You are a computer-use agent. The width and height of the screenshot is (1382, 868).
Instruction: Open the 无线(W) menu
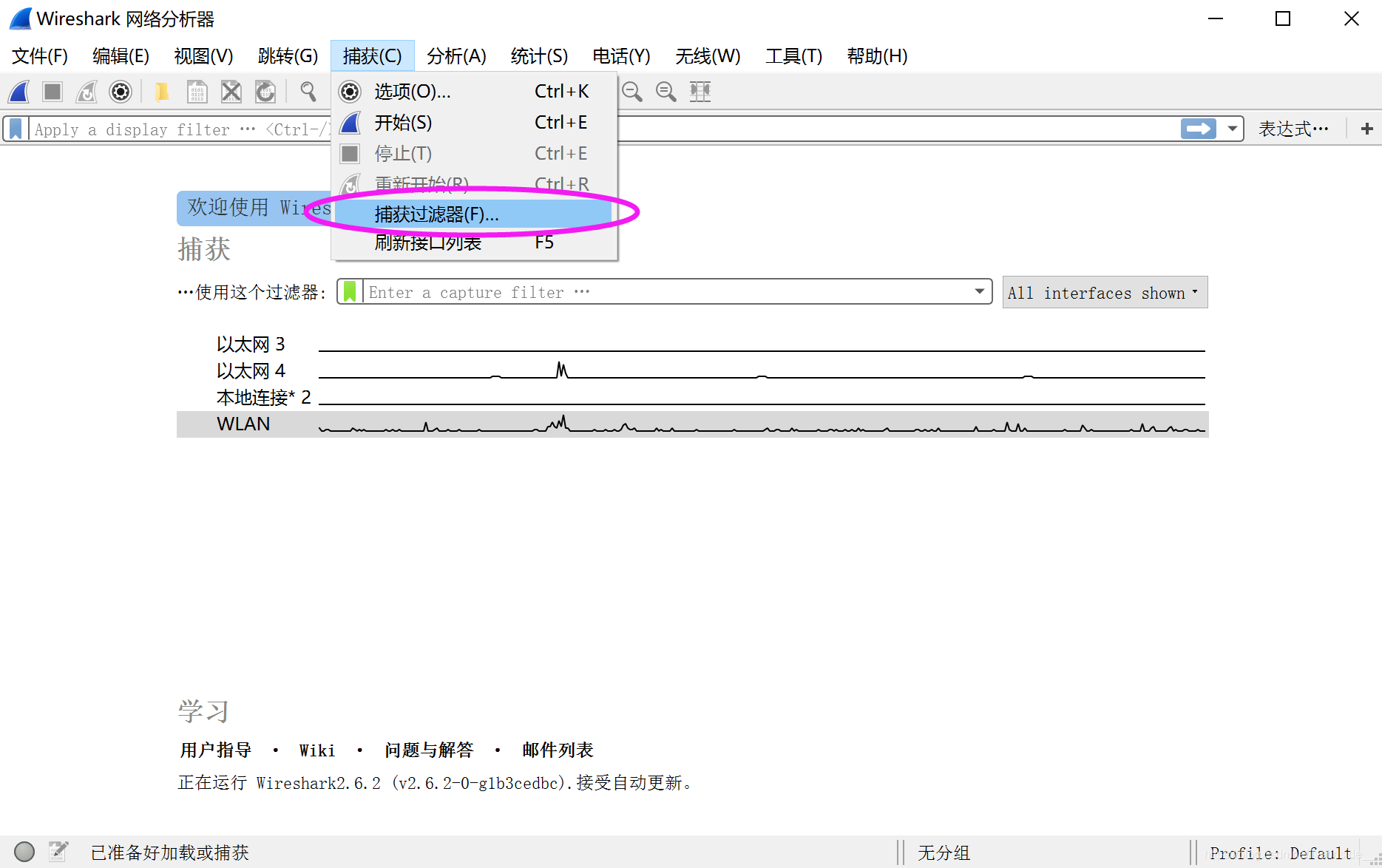(708, 56)
